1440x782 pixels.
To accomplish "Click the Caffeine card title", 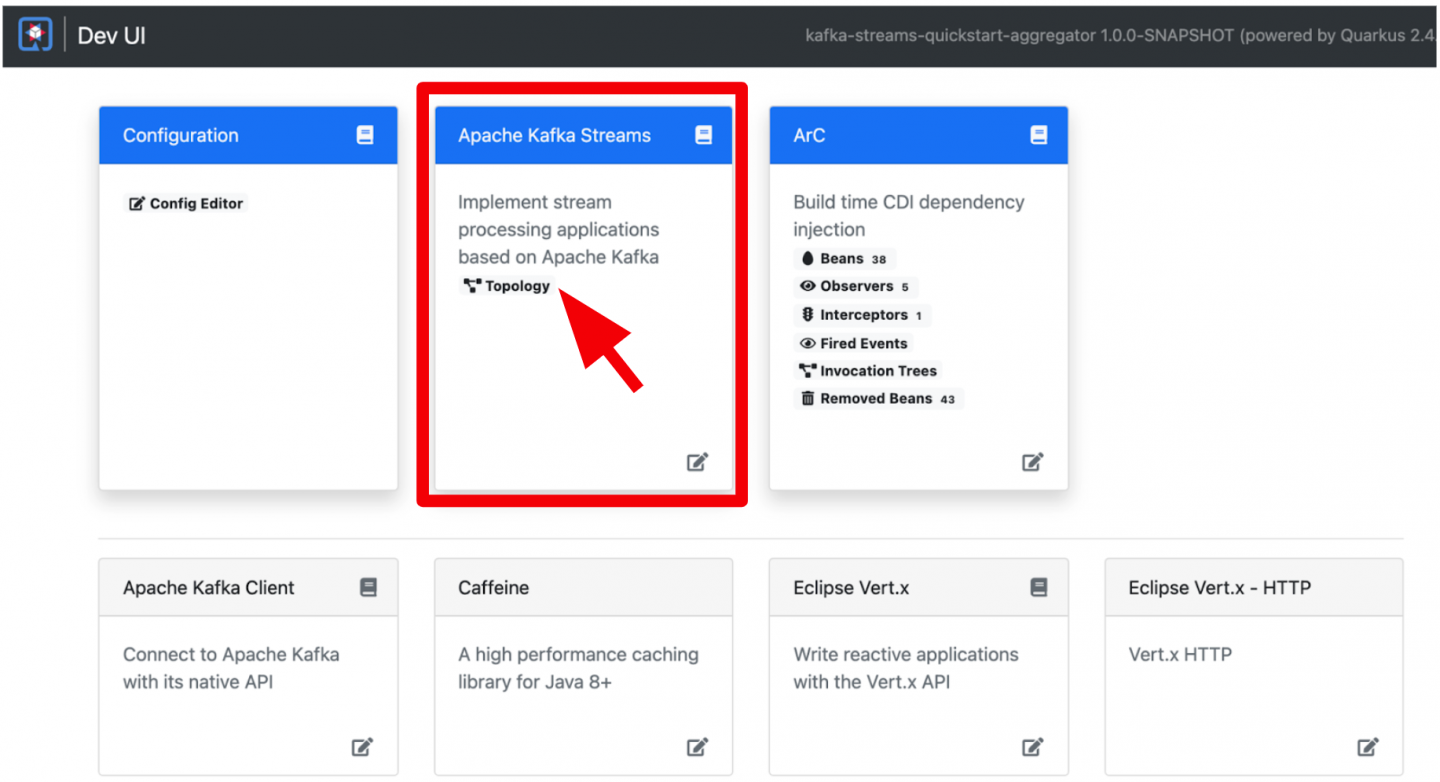I will pyautogui.click(x=493, y=588).
